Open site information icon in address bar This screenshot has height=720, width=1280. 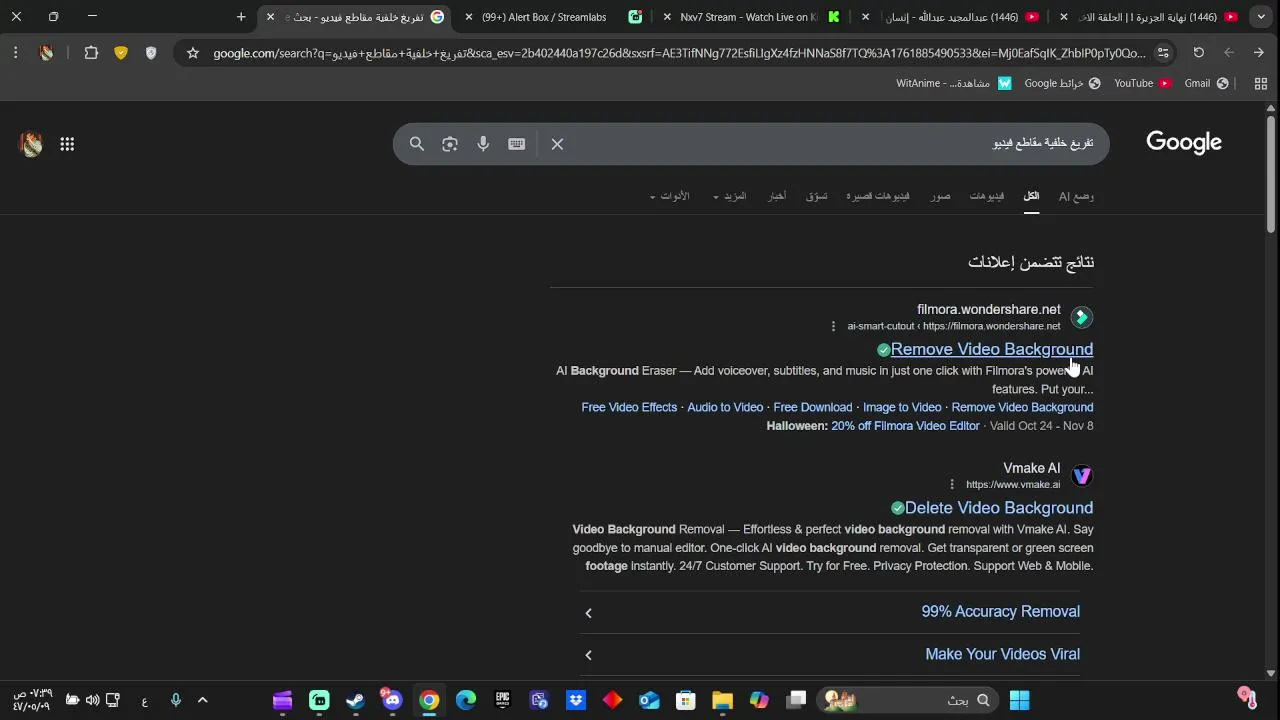click(1163, 53)
